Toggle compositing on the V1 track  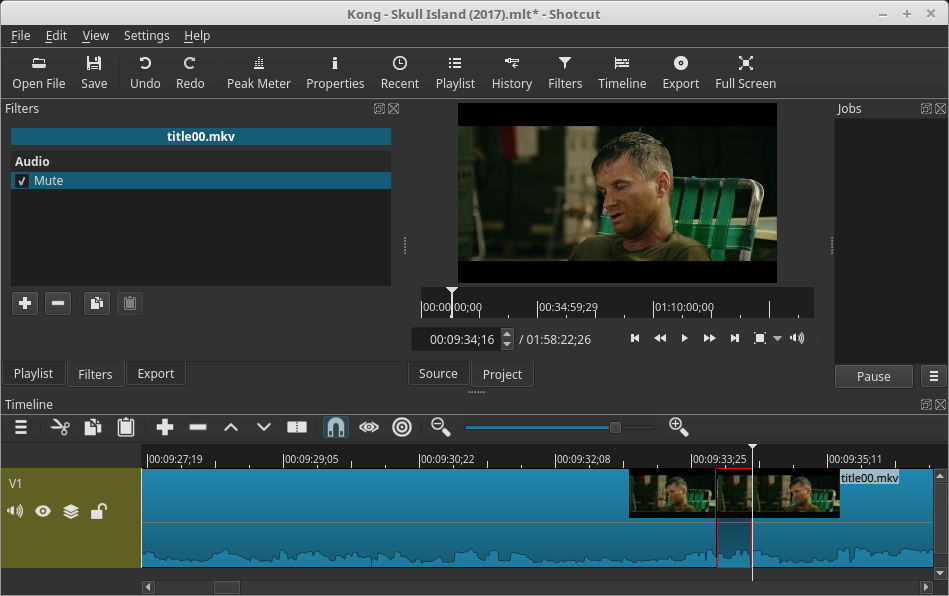coord(71,511)
